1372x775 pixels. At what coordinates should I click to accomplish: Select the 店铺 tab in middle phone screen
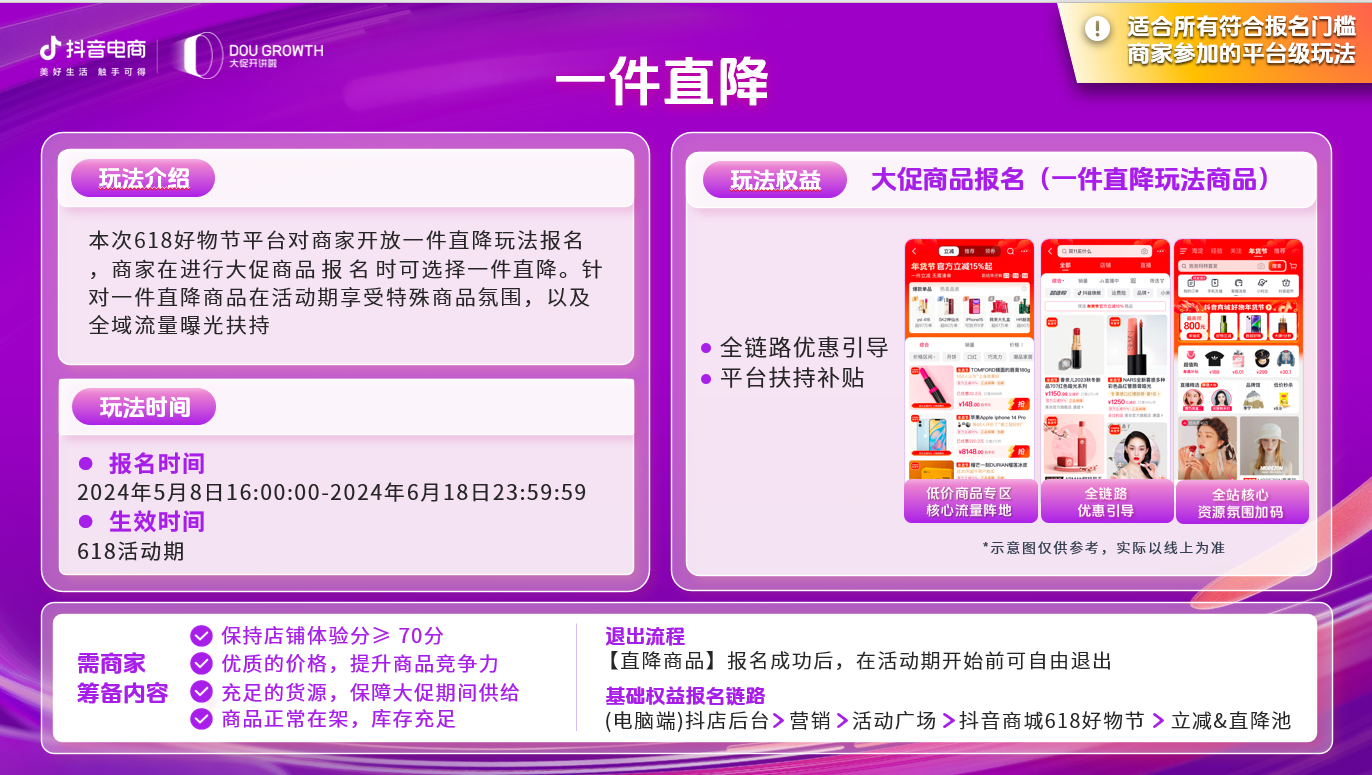pos(1105,265)
